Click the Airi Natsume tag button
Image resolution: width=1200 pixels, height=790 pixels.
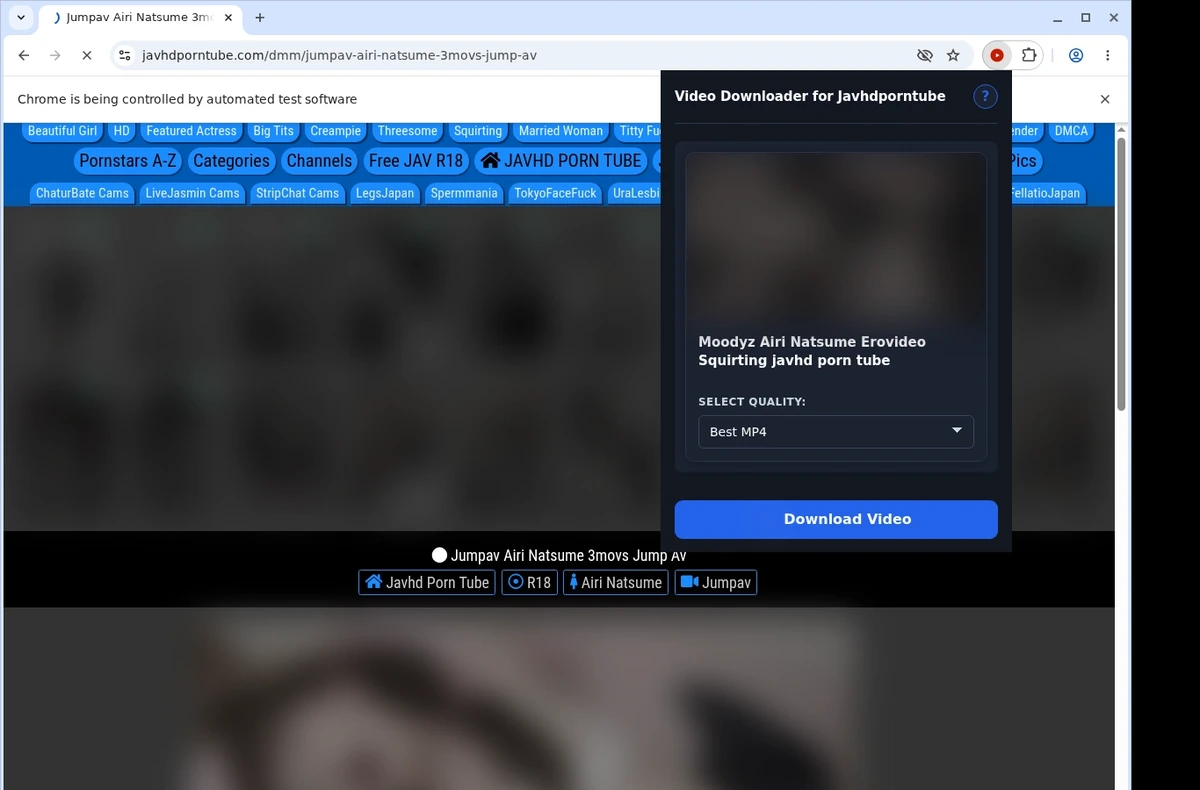pos(616,582)
